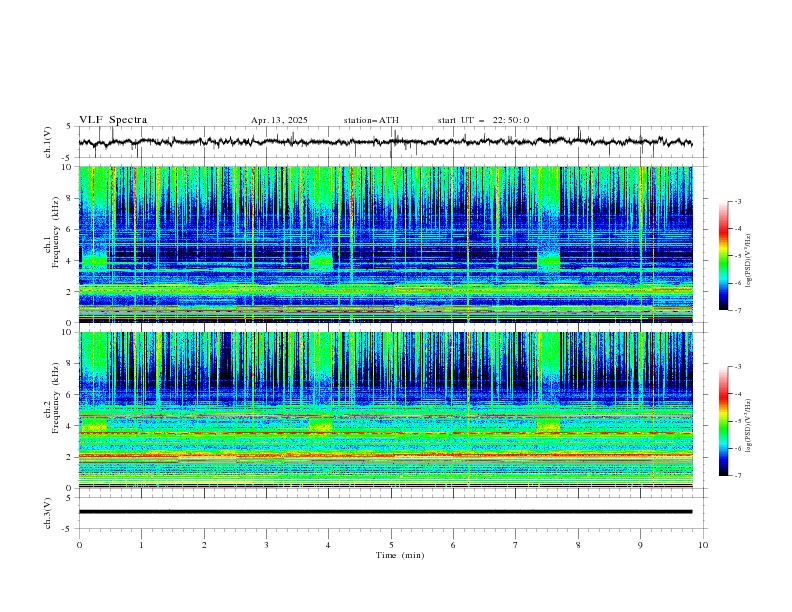Click the ch.2 colorbar "log(PSD)(V²/Hz)" label
Screen dimensions: 792x612
click(749, 426)
